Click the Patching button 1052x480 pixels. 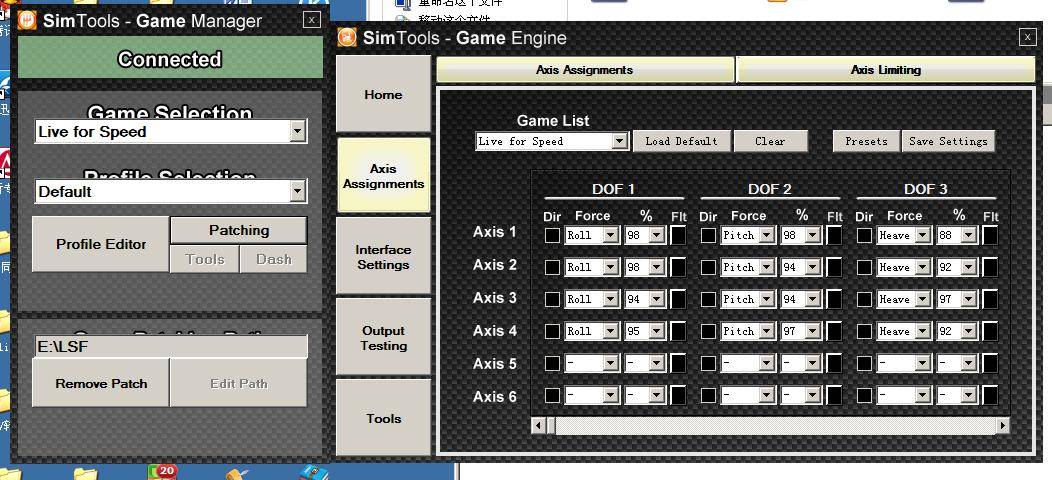(239, 230)
